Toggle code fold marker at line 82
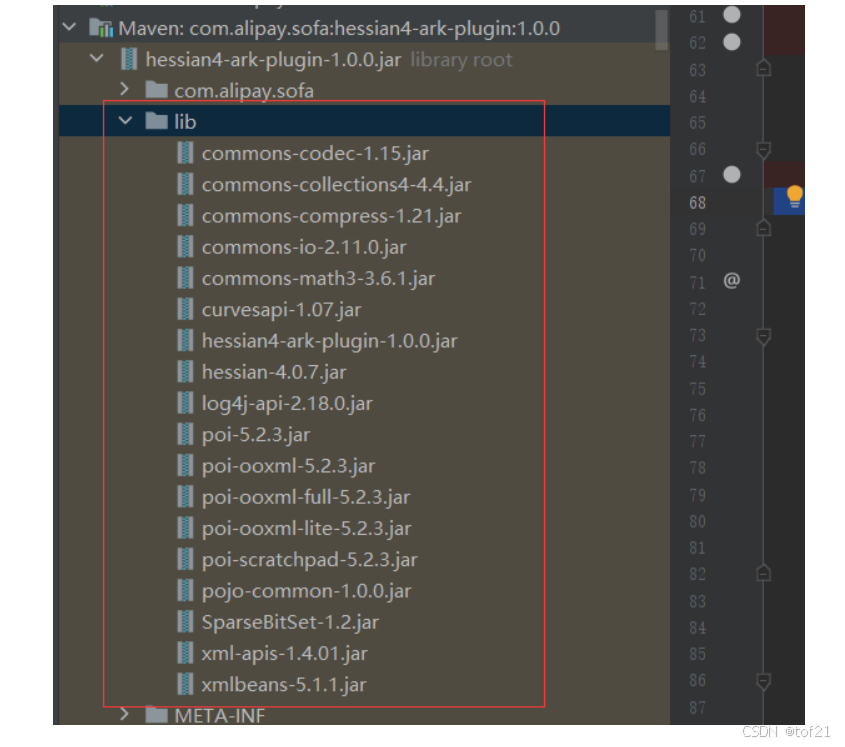845x747 pixels. pyautogui.click(x=763, y=573)
